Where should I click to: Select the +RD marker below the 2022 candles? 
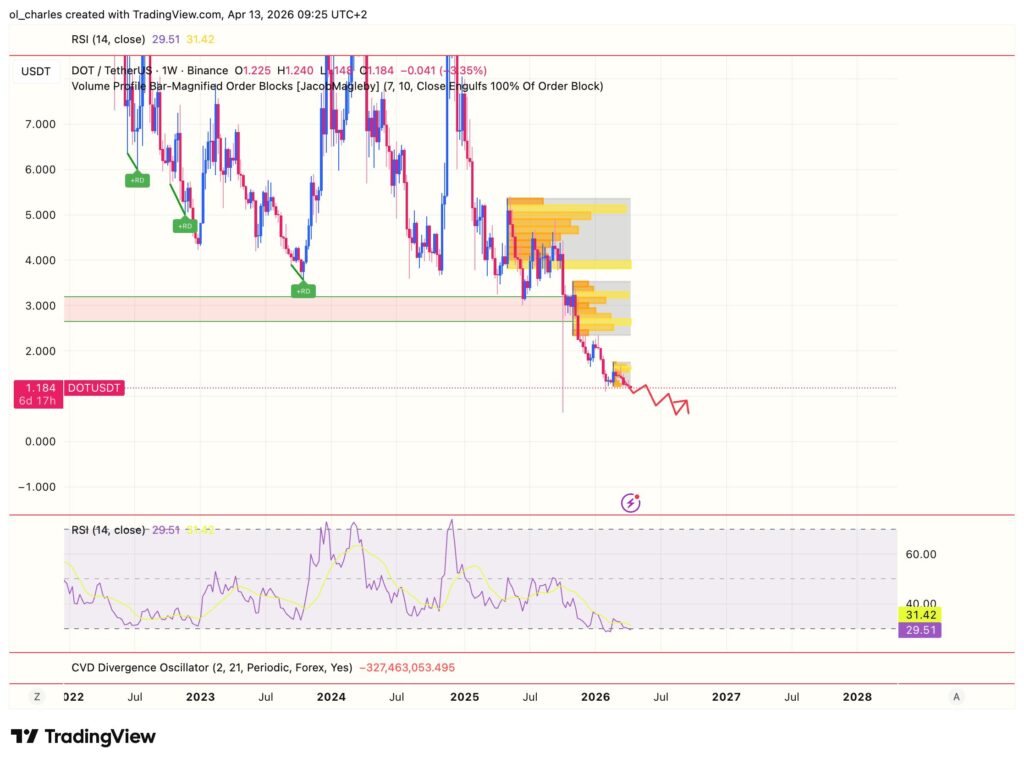[136, 179]
